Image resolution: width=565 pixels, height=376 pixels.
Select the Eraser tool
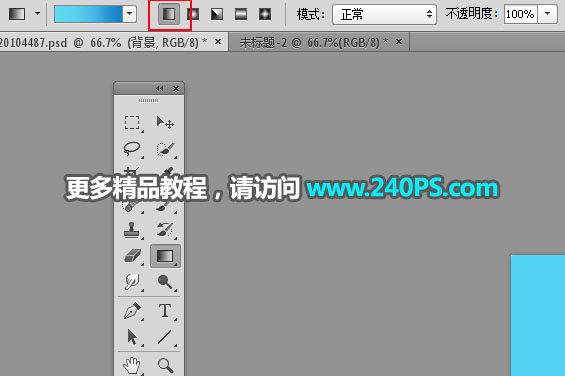[x=132, y=256]
